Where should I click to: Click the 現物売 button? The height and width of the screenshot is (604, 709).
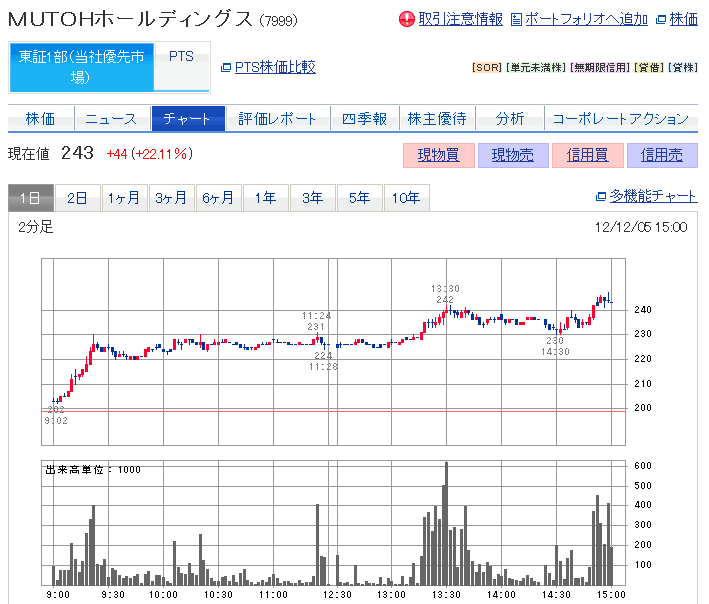click(x=513, y=156)
